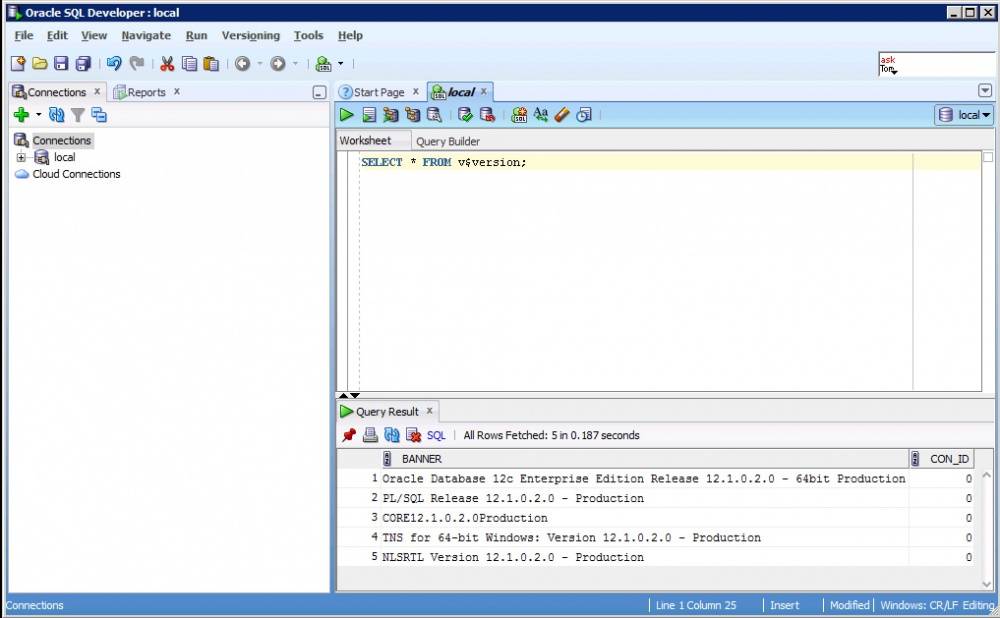Click the Autotrace icon
Image resolution: width=1000 pixels, height=618 pixels.
pos(413,115)
